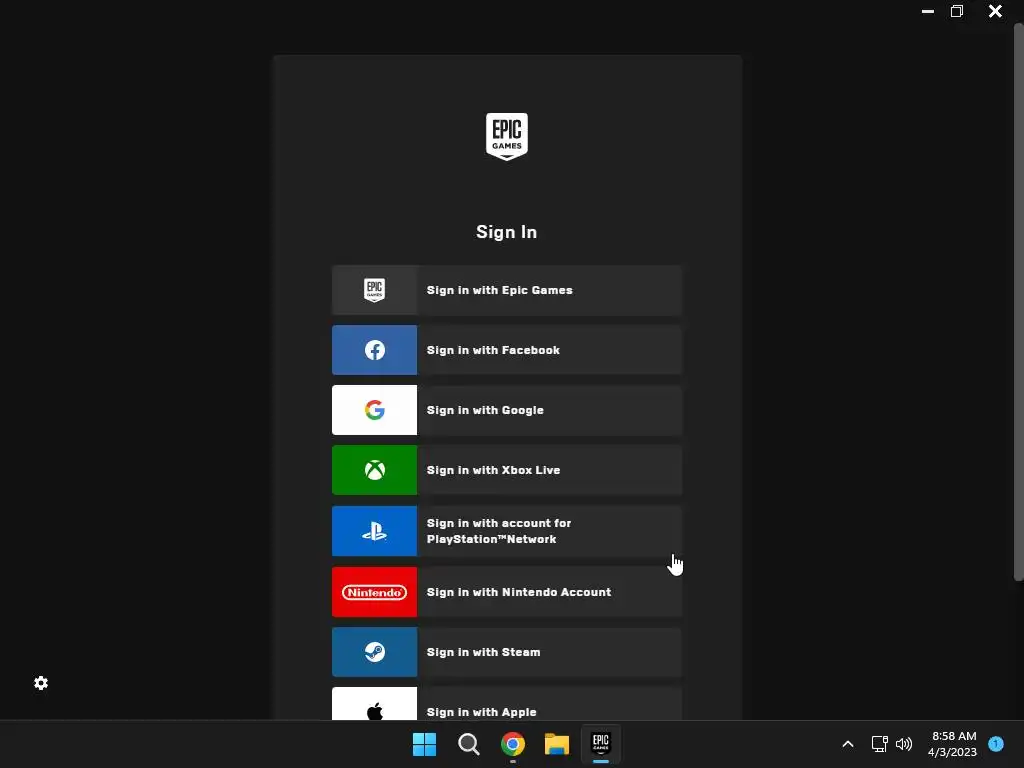Image resolution: width=1024 pixels, height=768 pixels.
Task: Click the large Epic Games logo at top
Action: [507, 136]
